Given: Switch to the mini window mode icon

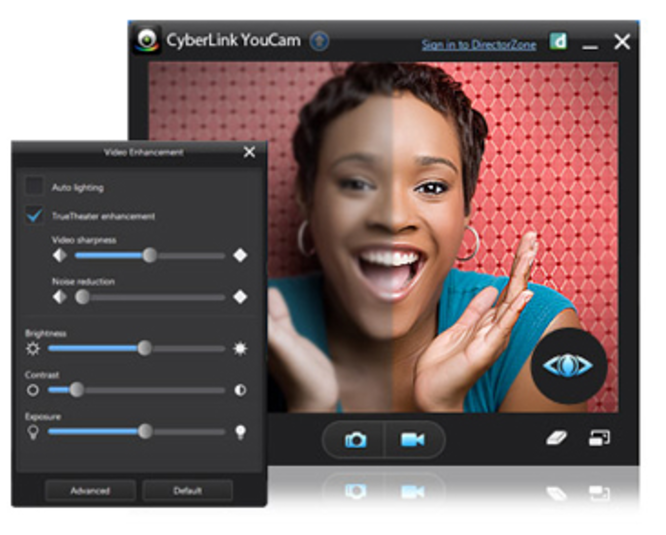Looking at the screenshot, I should point(599,438).
